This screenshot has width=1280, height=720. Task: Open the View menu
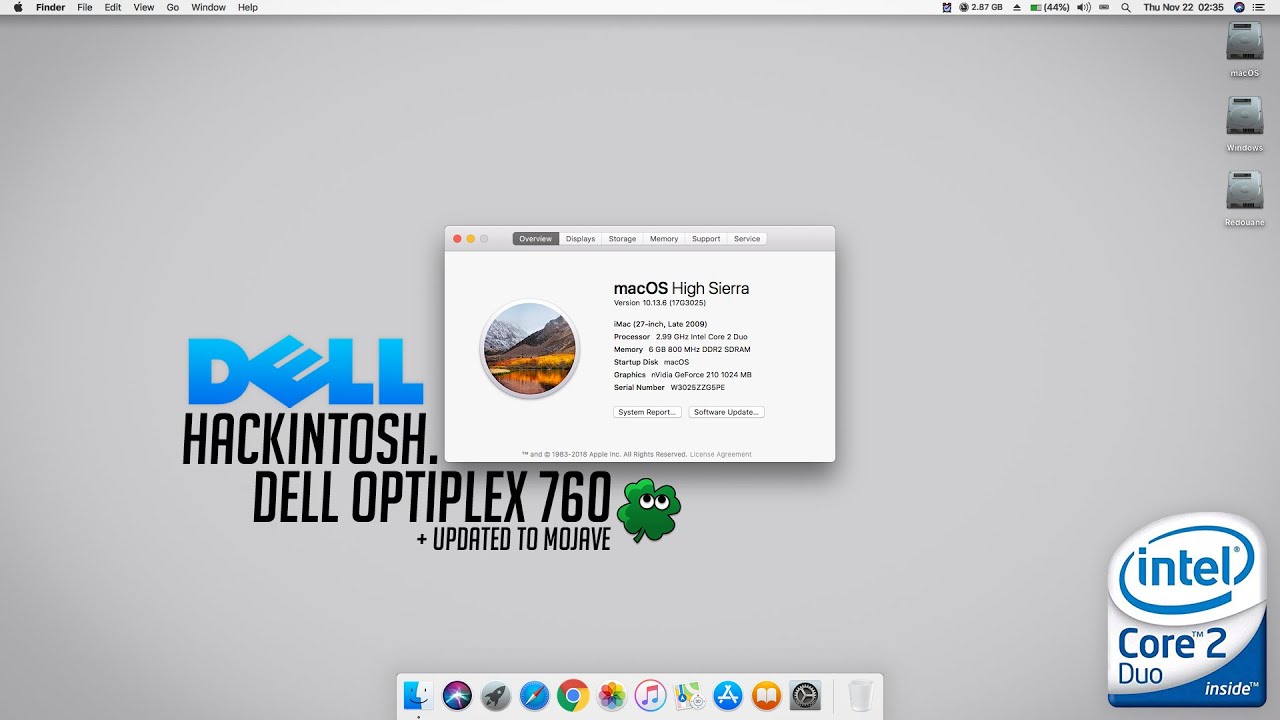coord(144,7)
